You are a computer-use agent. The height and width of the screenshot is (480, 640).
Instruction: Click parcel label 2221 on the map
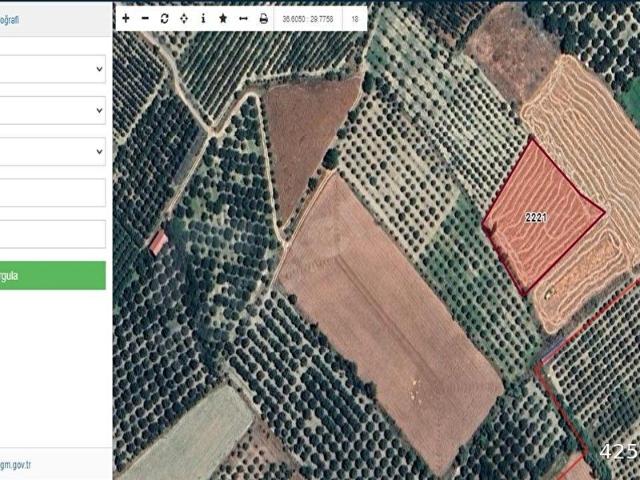coord(536,218)
